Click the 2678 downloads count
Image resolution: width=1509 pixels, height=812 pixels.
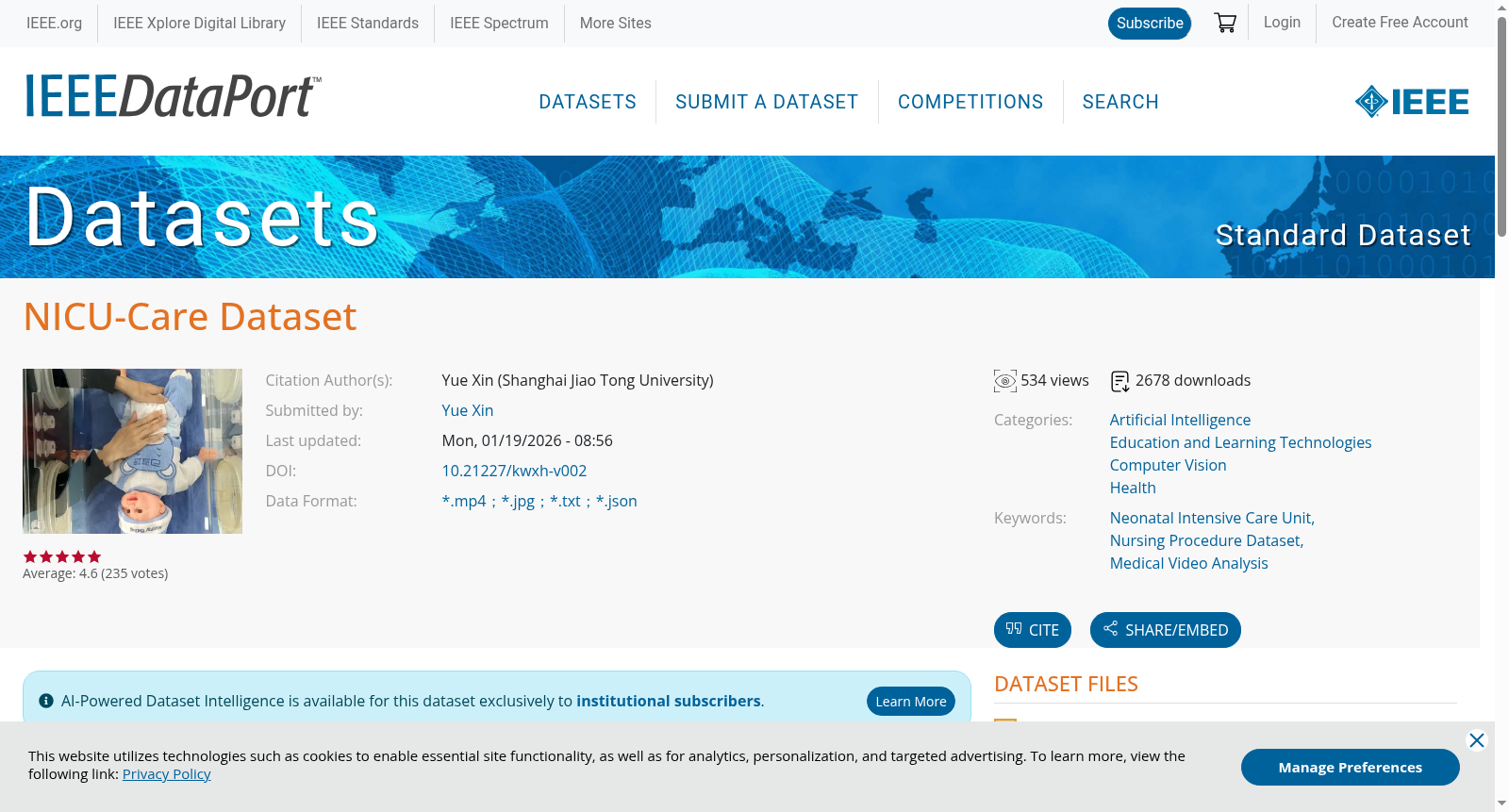point(1193,380)
